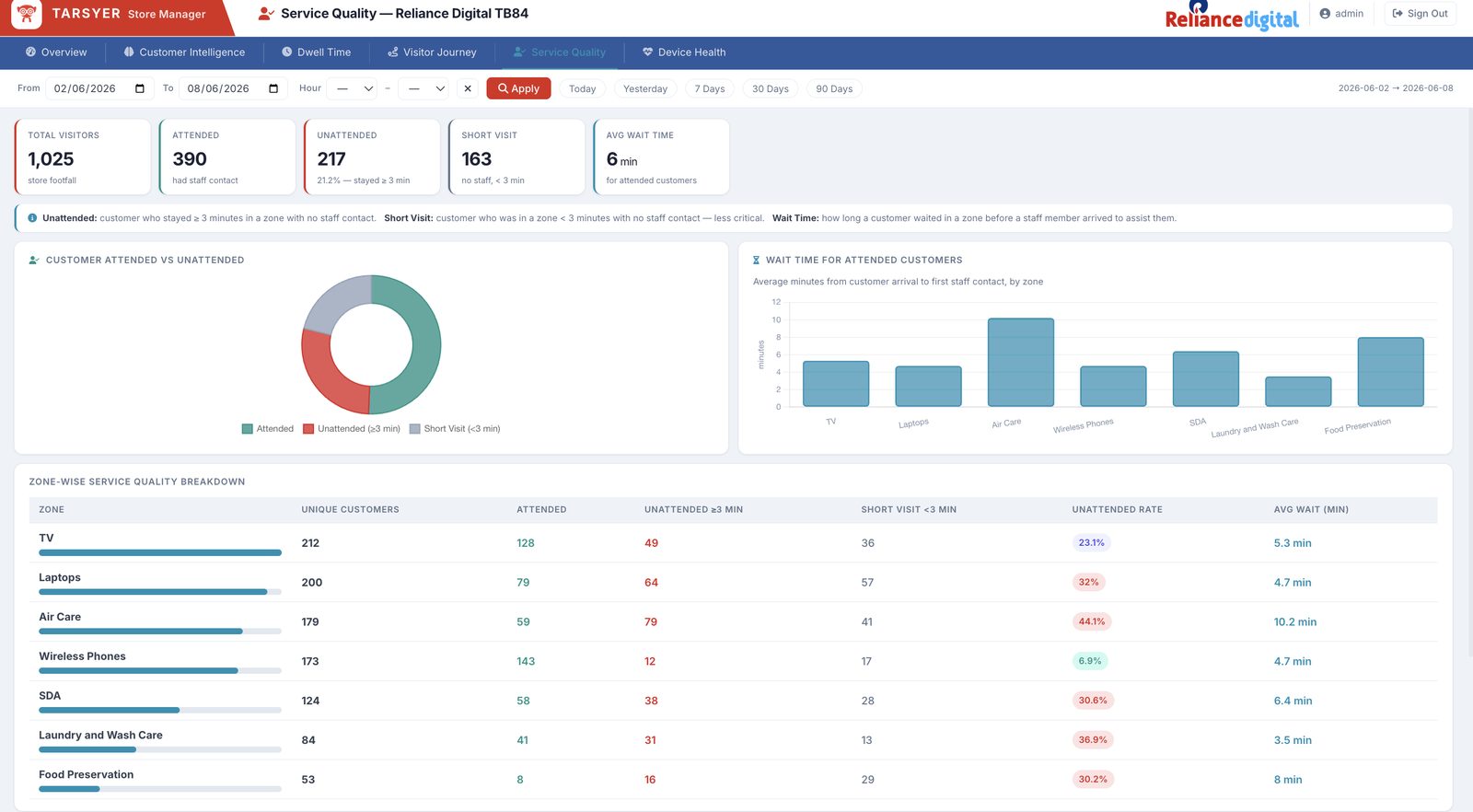Viewport: 1473px width, 812px height.
Task: Select the Today quick range
Action: 583,89
